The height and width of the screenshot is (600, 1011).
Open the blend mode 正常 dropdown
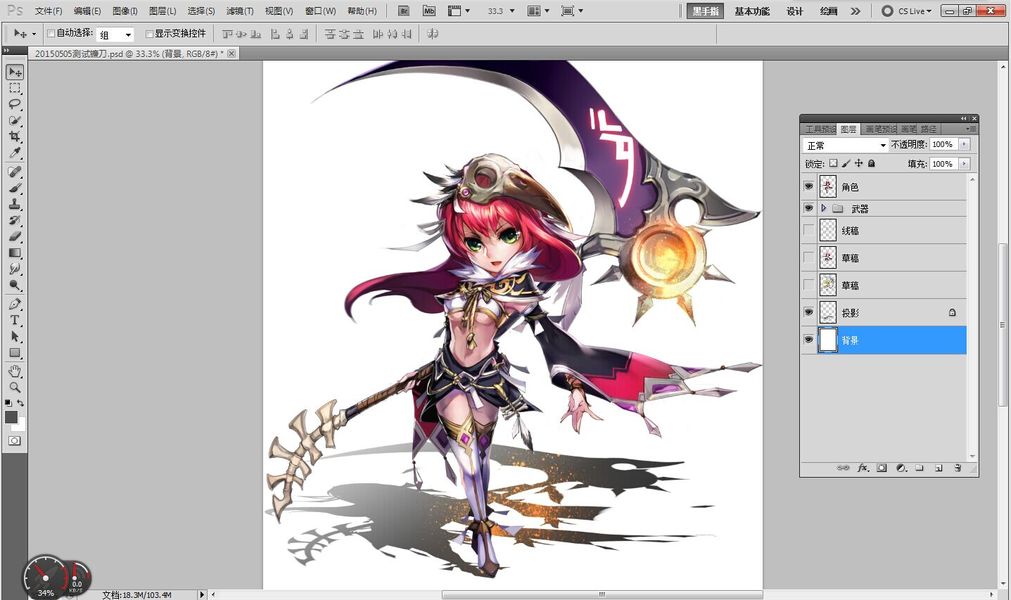point(845,145)
